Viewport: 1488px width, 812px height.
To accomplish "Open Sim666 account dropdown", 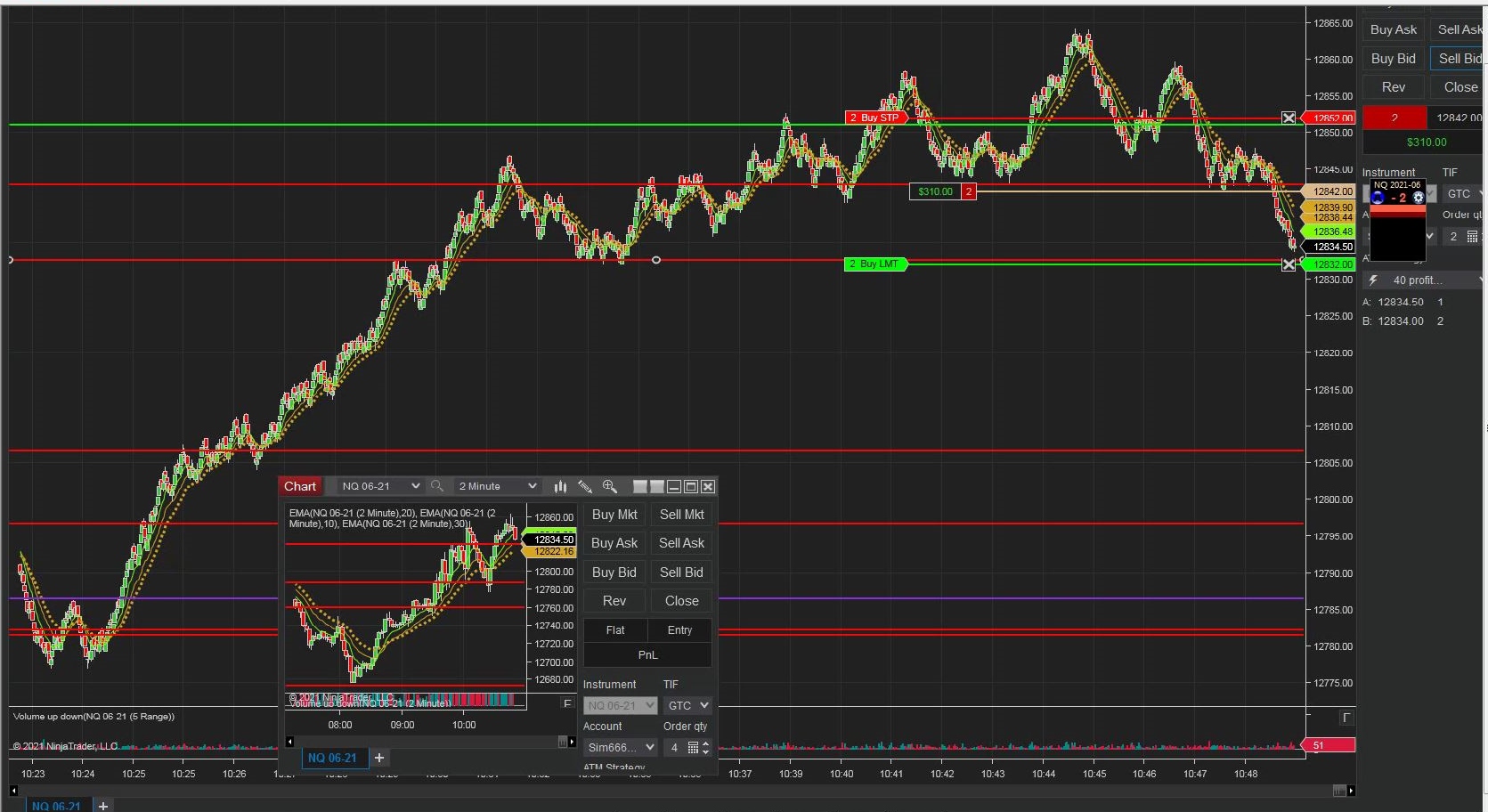I will click(x=621, y=748).
